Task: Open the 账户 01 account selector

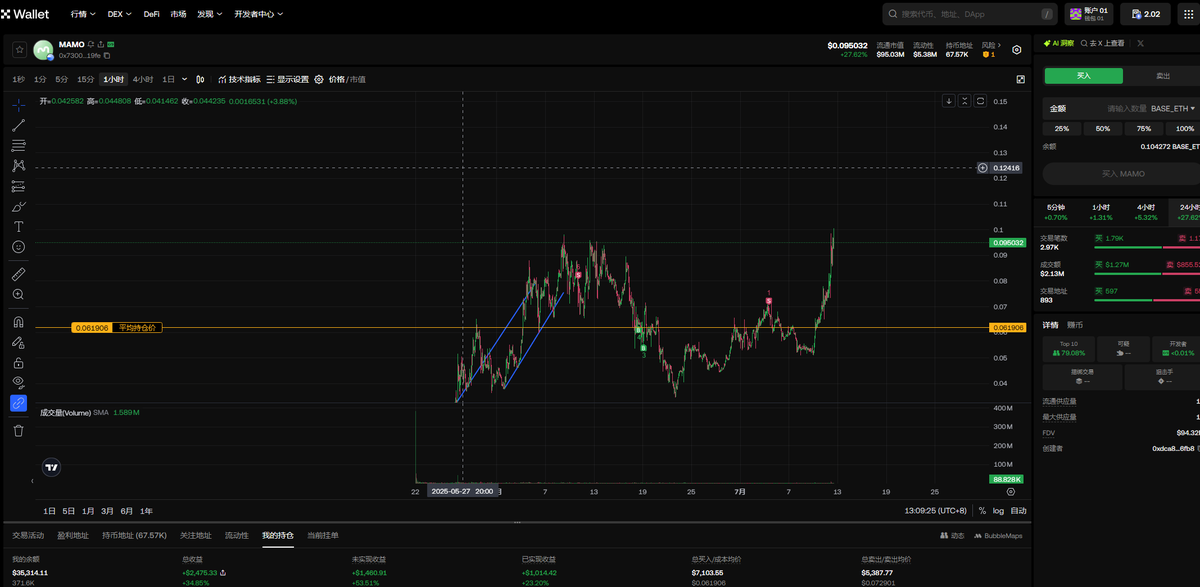Action: 1089,14
